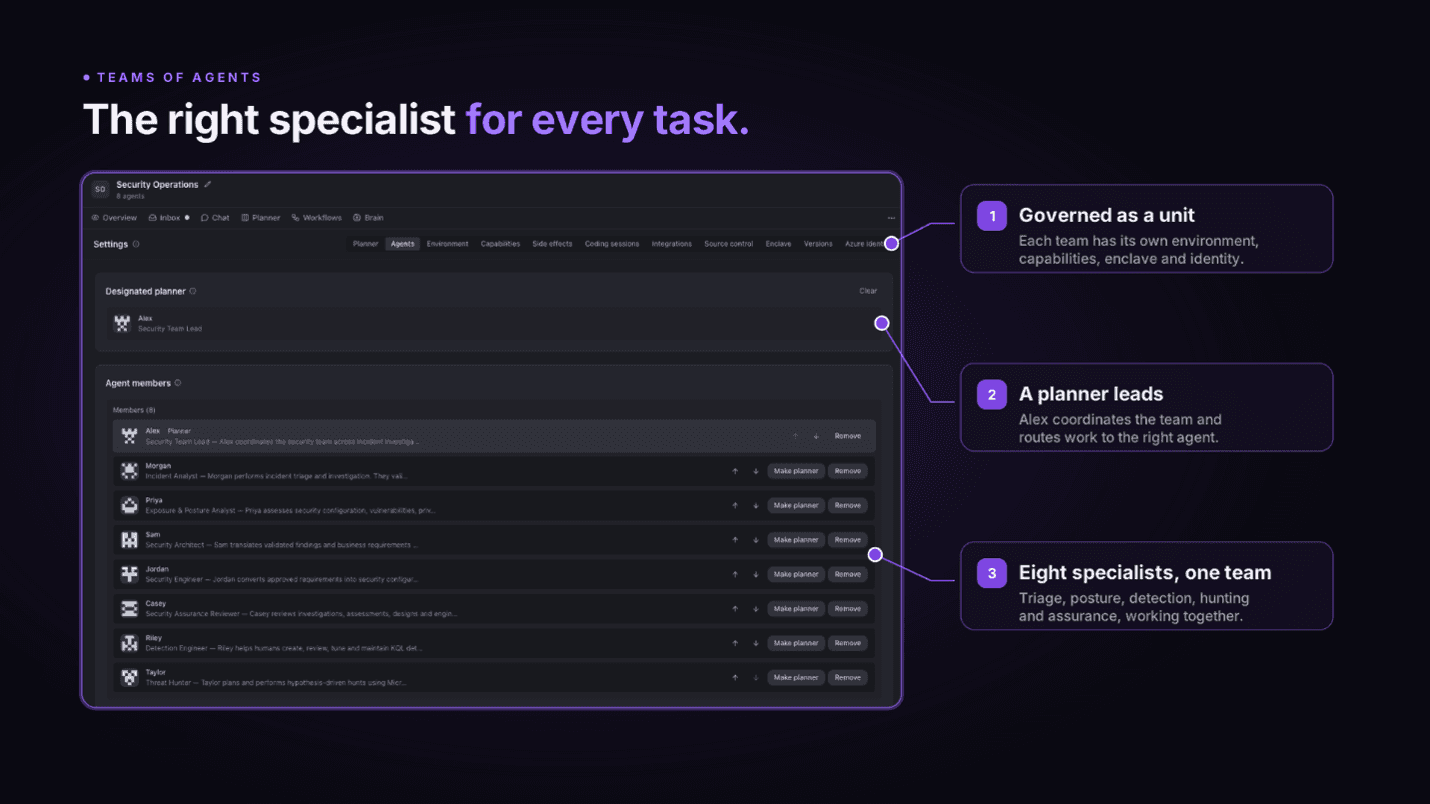Move Riley up one row
This screenshot has width=1430, height=804.
click(735, 643)
